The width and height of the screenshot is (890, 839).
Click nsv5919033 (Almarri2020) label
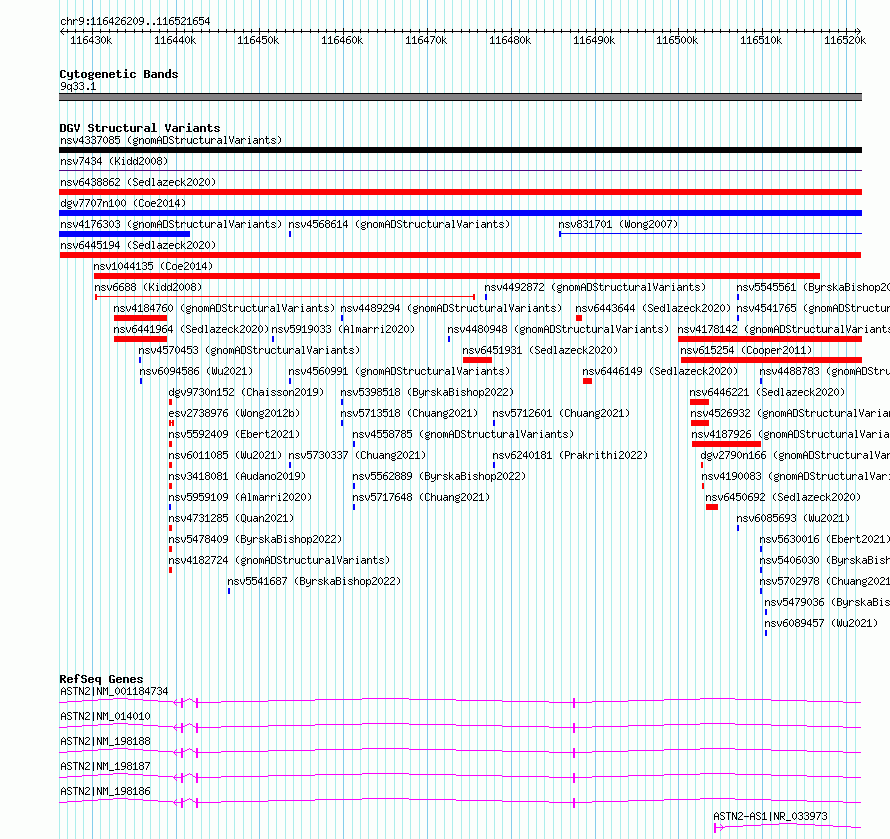(343, 329)
